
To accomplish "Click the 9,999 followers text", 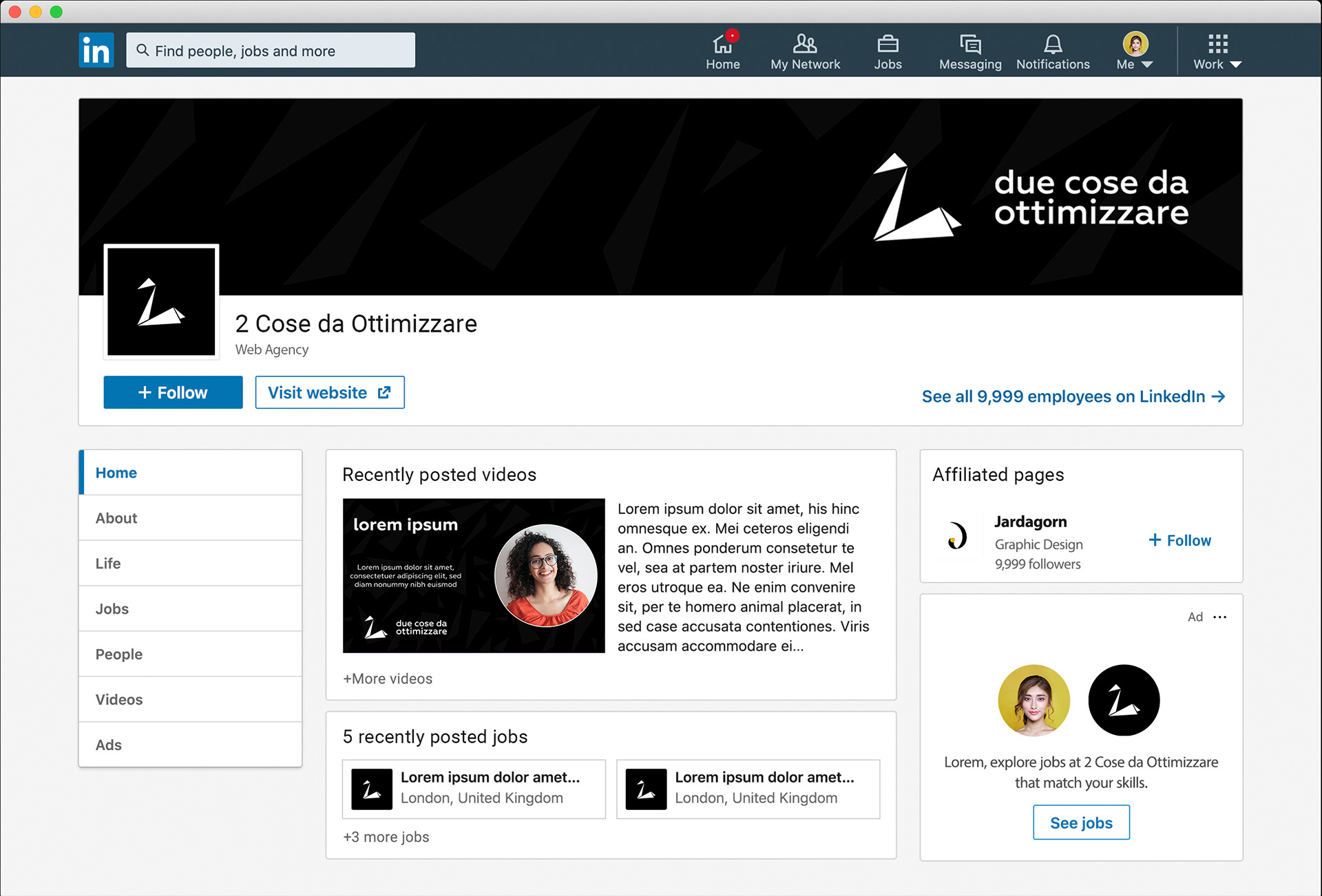I will [x=1038, y=564].
